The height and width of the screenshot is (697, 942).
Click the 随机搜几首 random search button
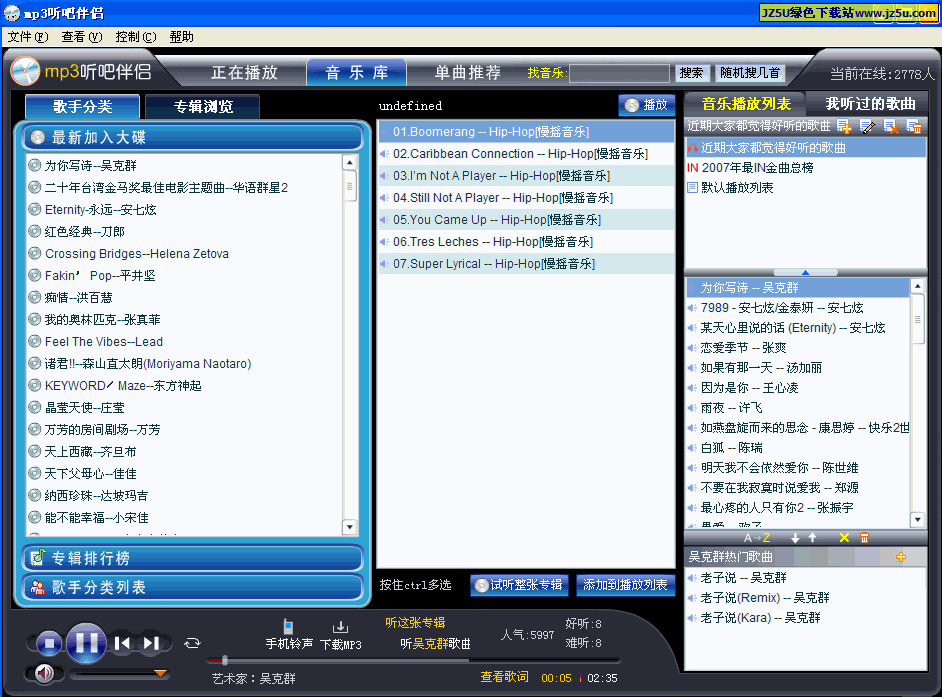(x=750, y=73)
